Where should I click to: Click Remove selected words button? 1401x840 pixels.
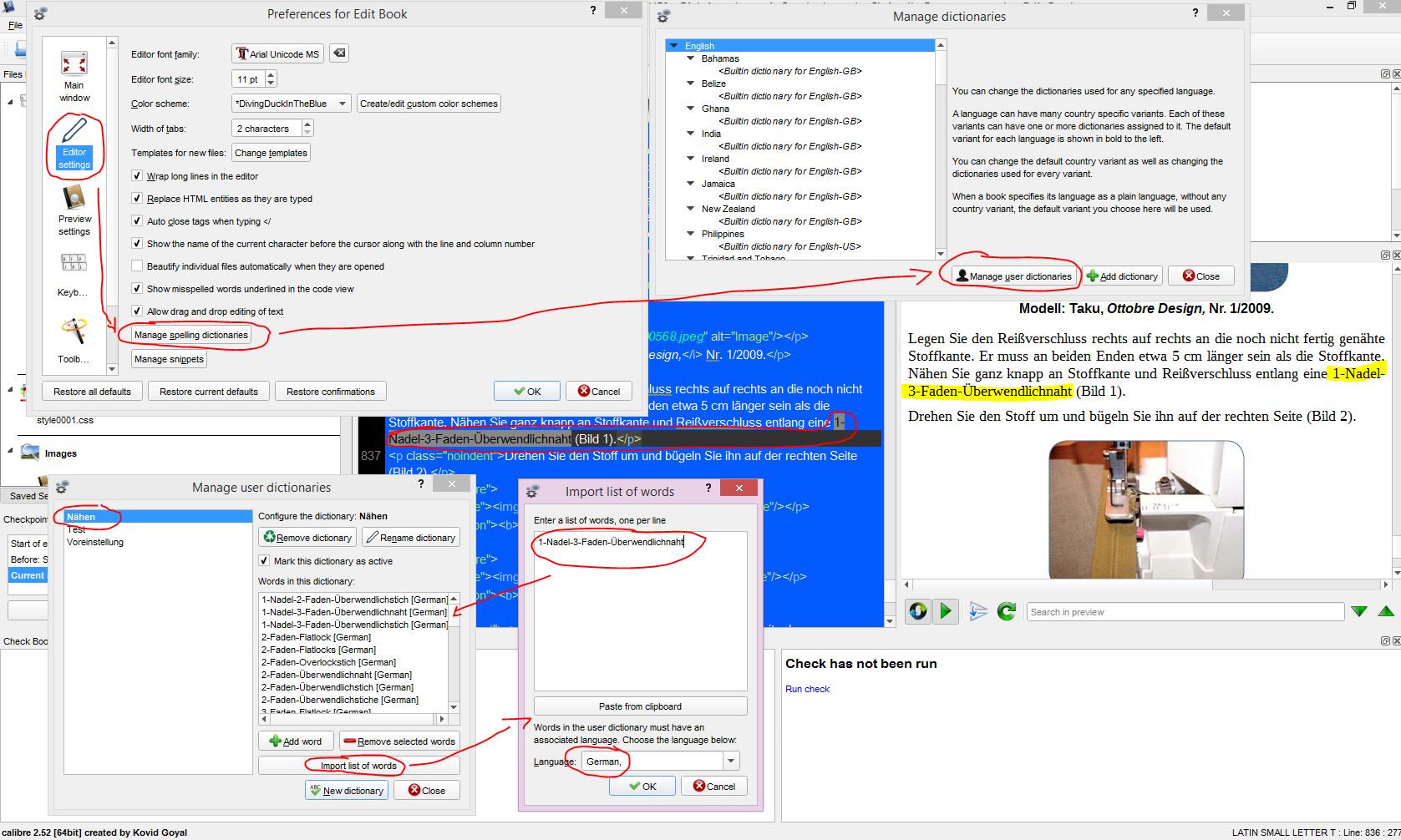[399, 741]
